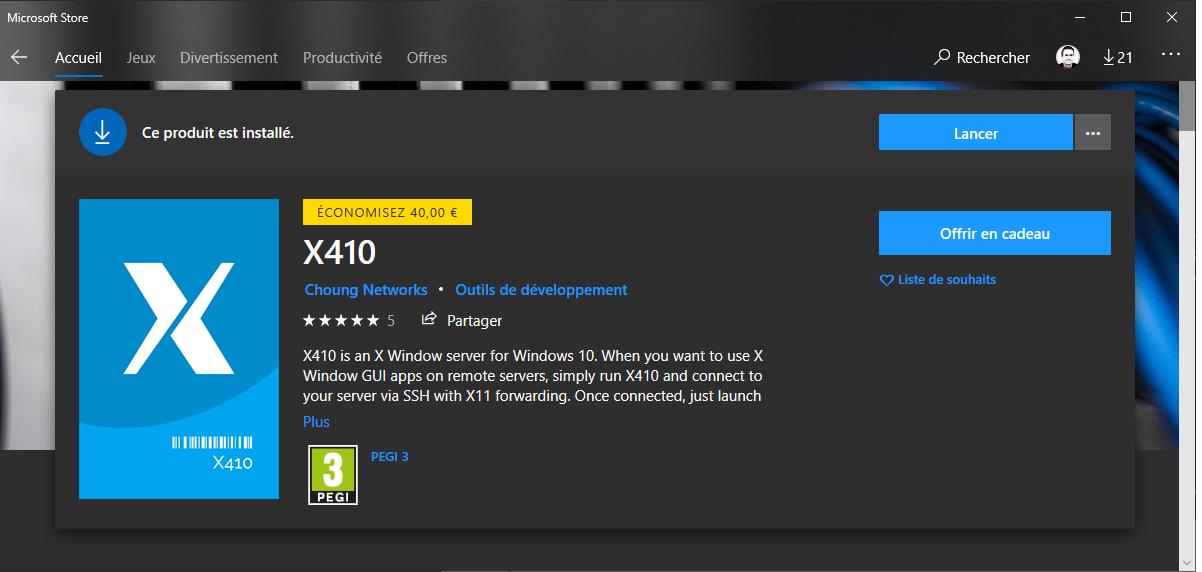1202x572 pixels.
Task: Open the user profile avatar
Action: pos(1068,57)
